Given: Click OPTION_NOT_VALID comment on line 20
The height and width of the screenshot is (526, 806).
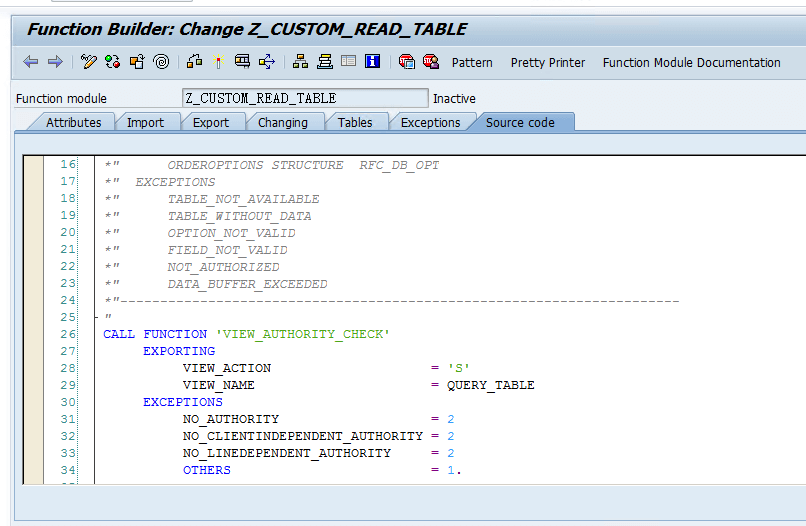Looking at the screenshot, I should [231, 233].
